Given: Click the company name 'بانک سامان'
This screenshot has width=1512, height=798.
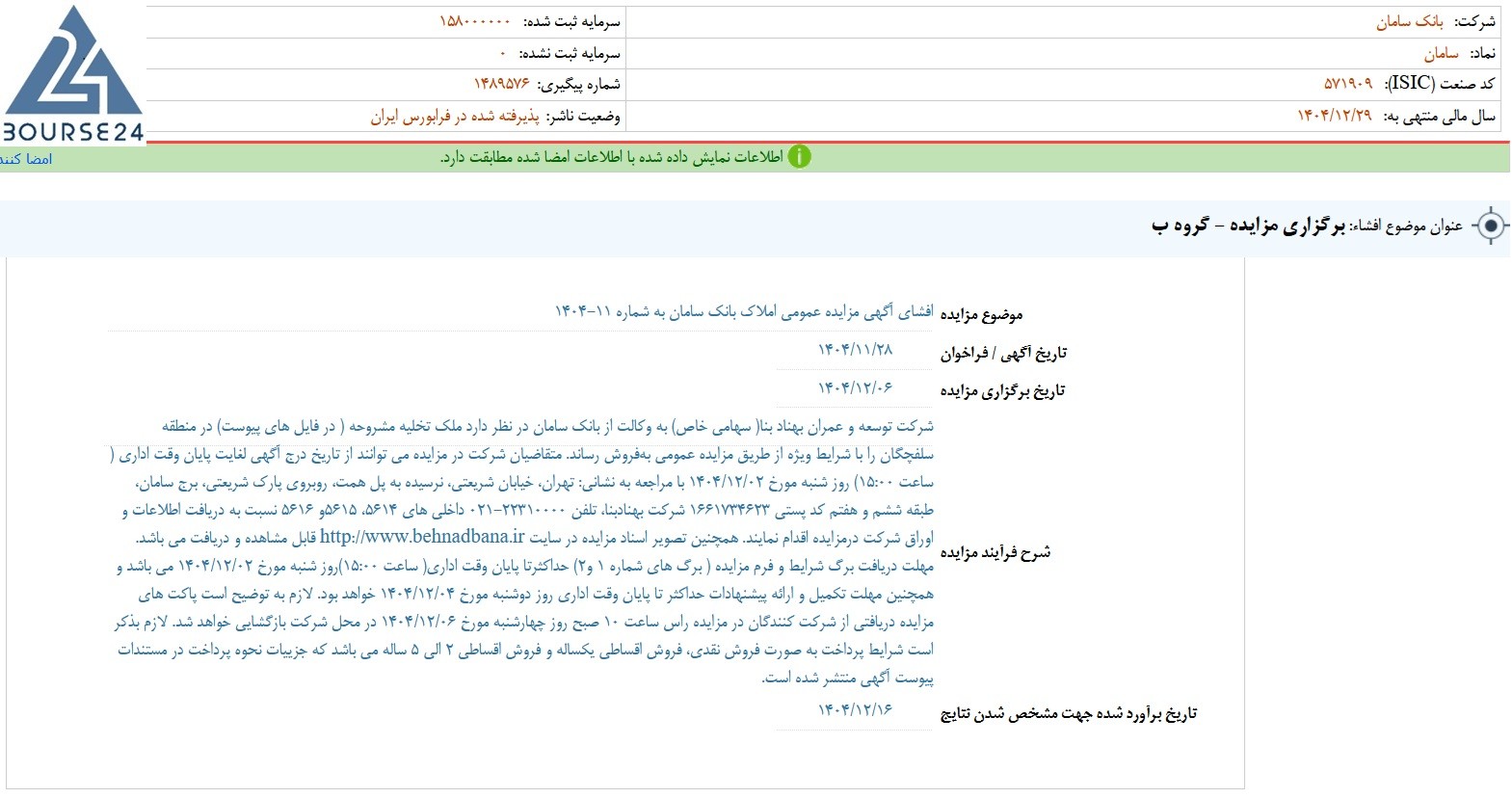Looking at the screenshot, I should pos(1409,21).
